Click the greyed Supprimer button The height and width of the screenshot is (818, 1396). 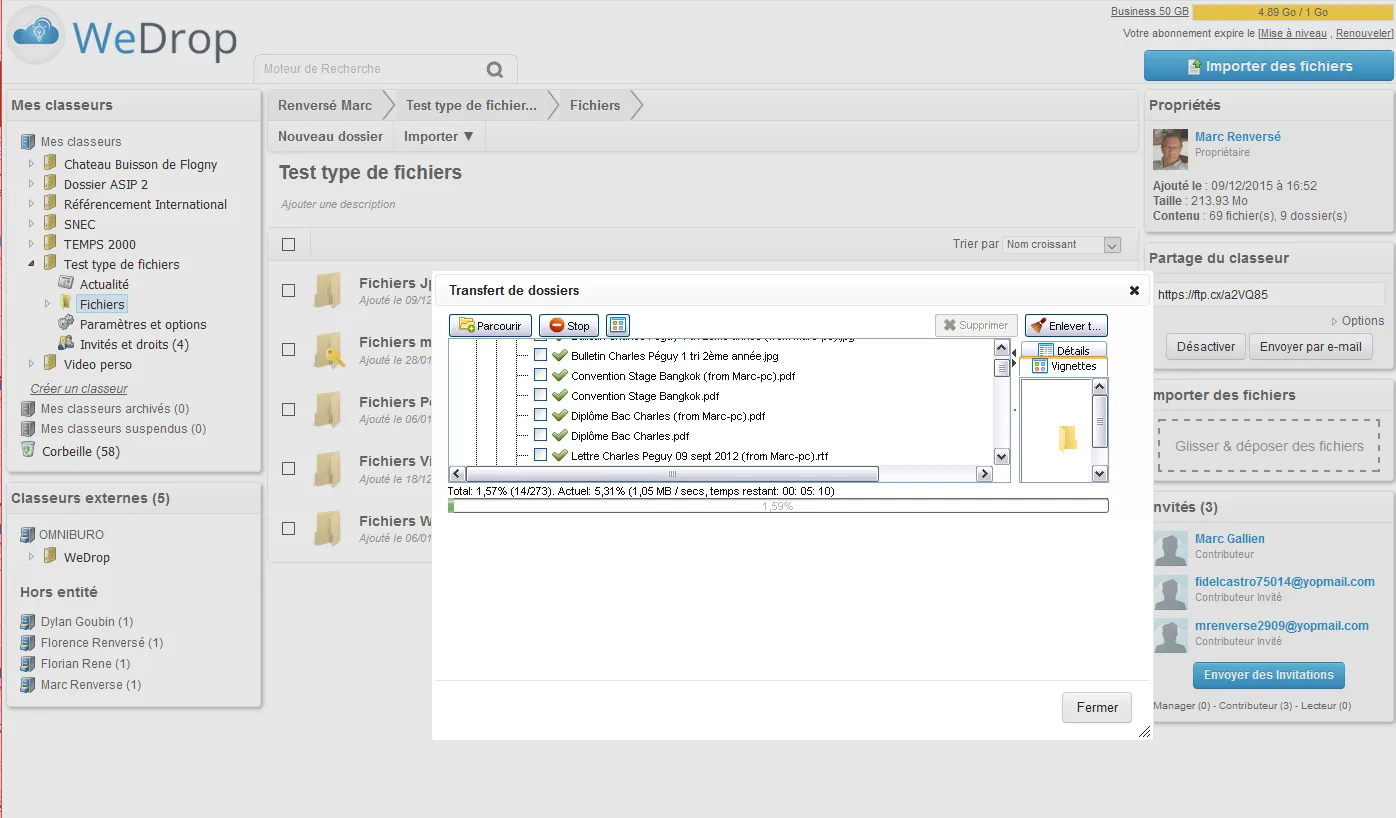[976, 326]
